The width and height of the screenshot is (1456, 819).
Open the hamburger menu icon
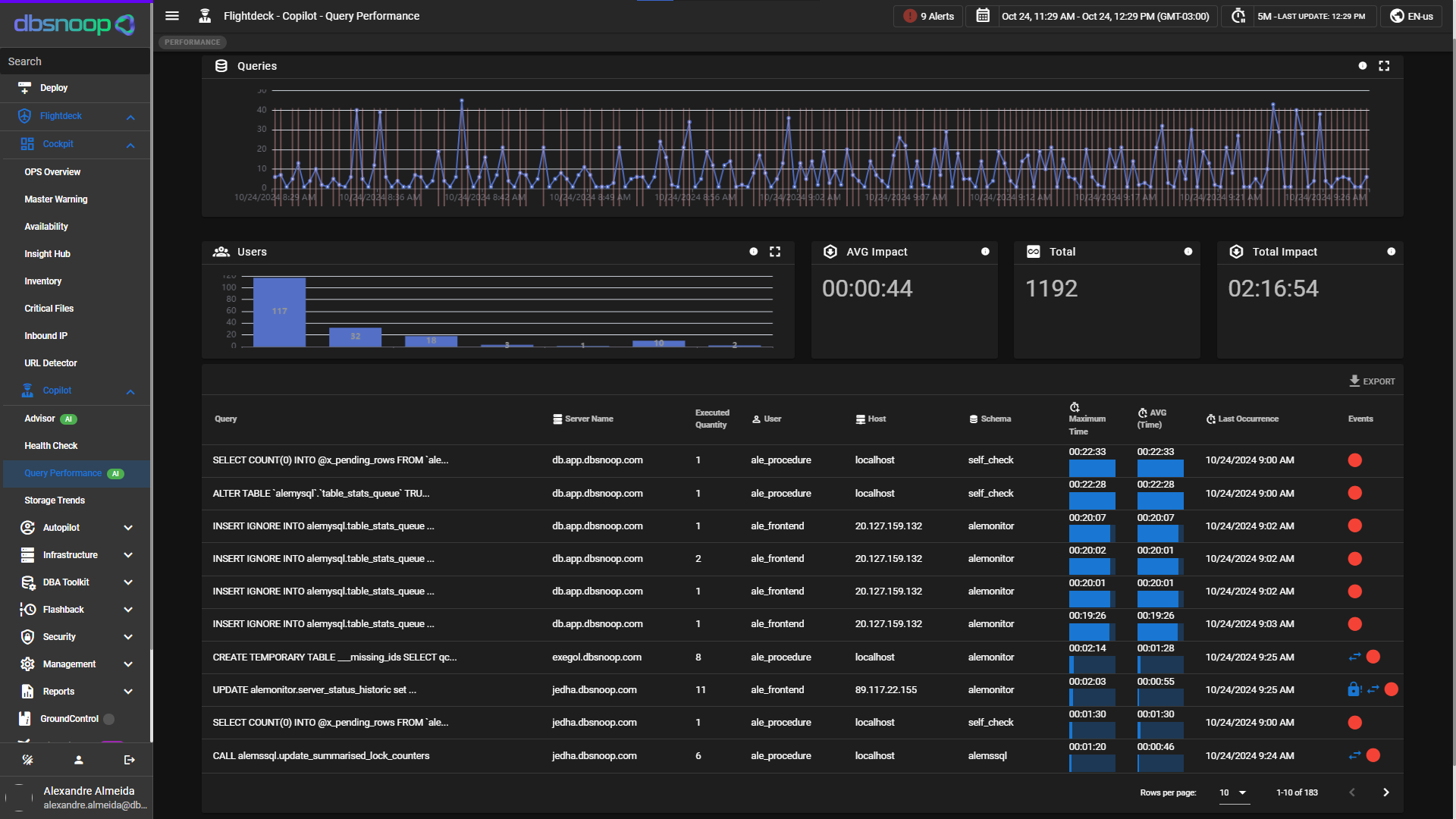tap(172, 16)
